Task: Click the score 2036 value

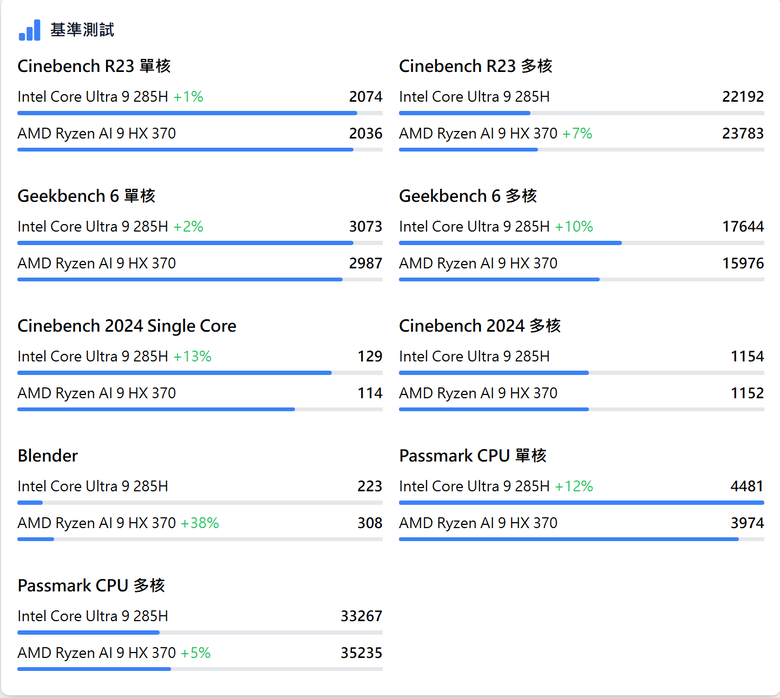Action: click(366, 133)
